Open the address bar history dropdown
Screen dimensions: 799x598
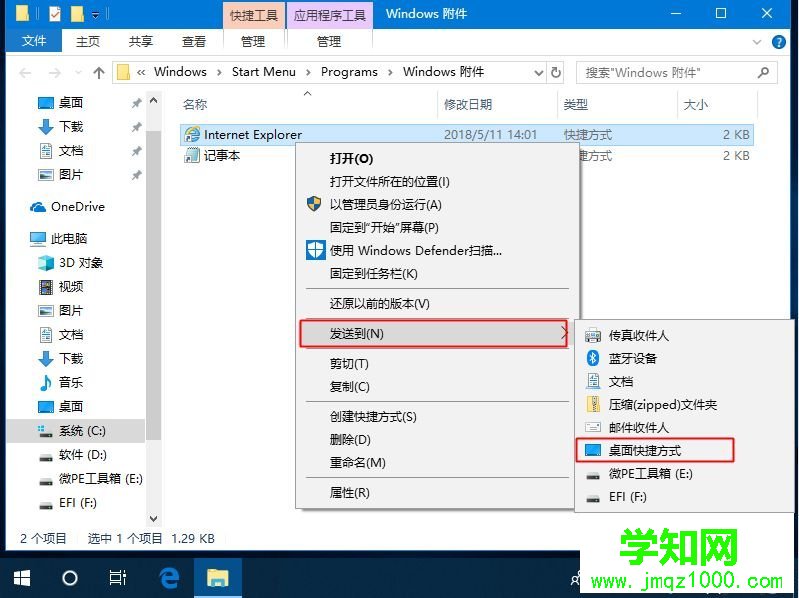[538, 73]
